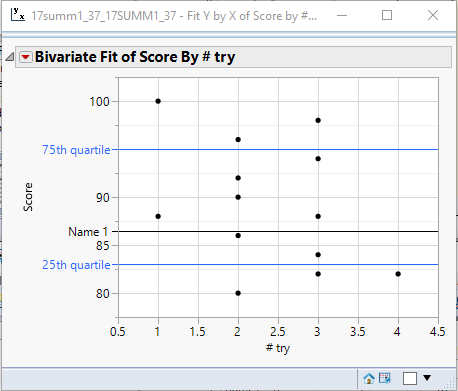The height and width of the screenshot is (391, 458).
Task: Click the Bivariate Fit of Score title bar
Action: [233, 57]
